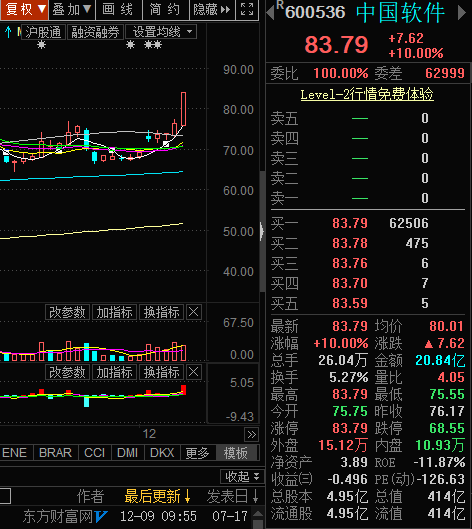This screenshot has width=472, height=529.
Task: Select the CCI indicator tab
Action: [x=94, y=452]
